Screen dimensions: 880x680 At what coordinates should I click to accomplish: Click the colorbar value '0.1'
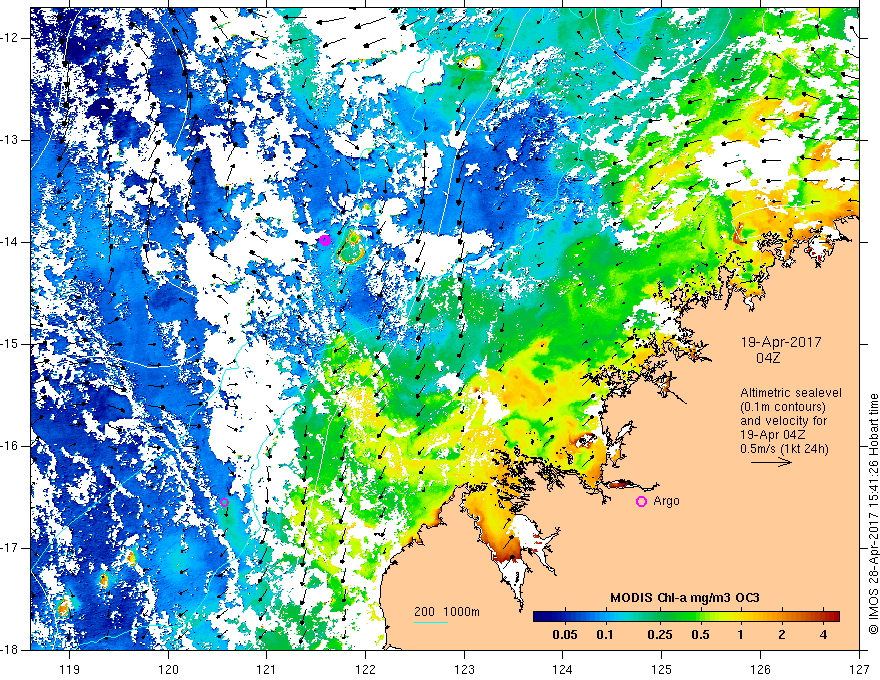point(604,635)
